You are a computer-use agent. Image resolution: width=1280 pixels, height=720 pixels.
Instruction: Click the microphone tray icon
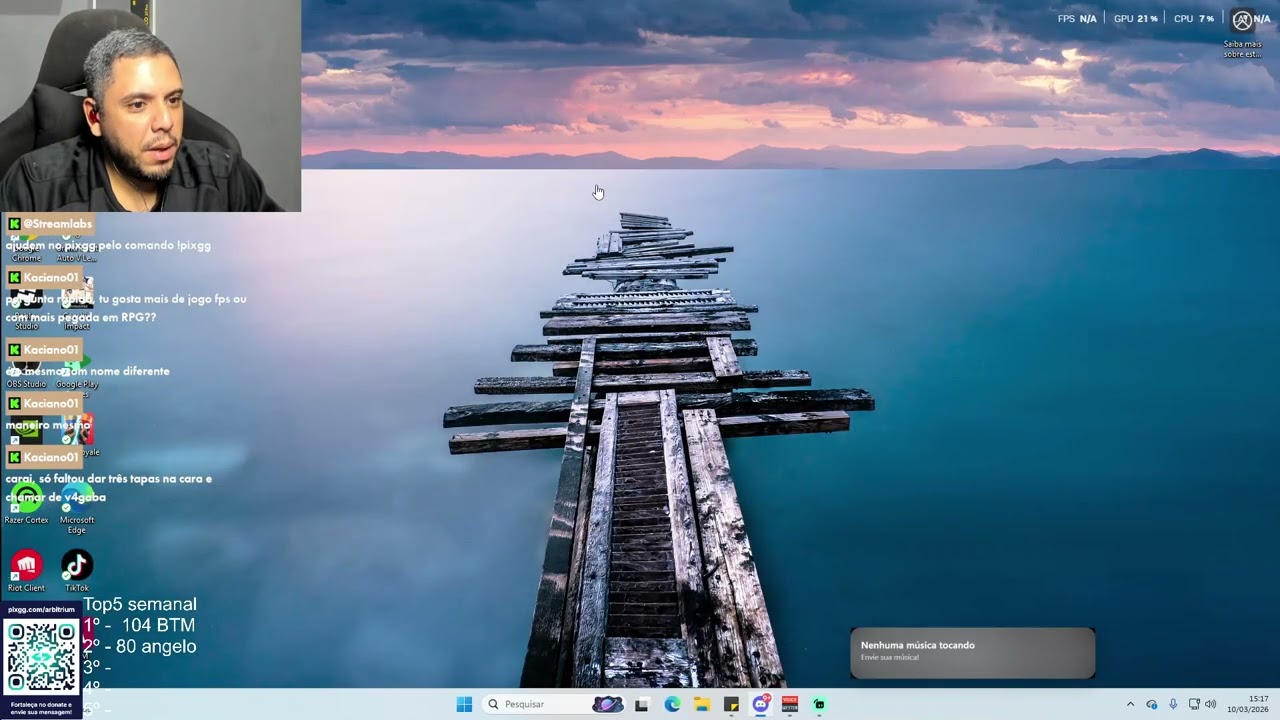click(x=1173, y=704)
